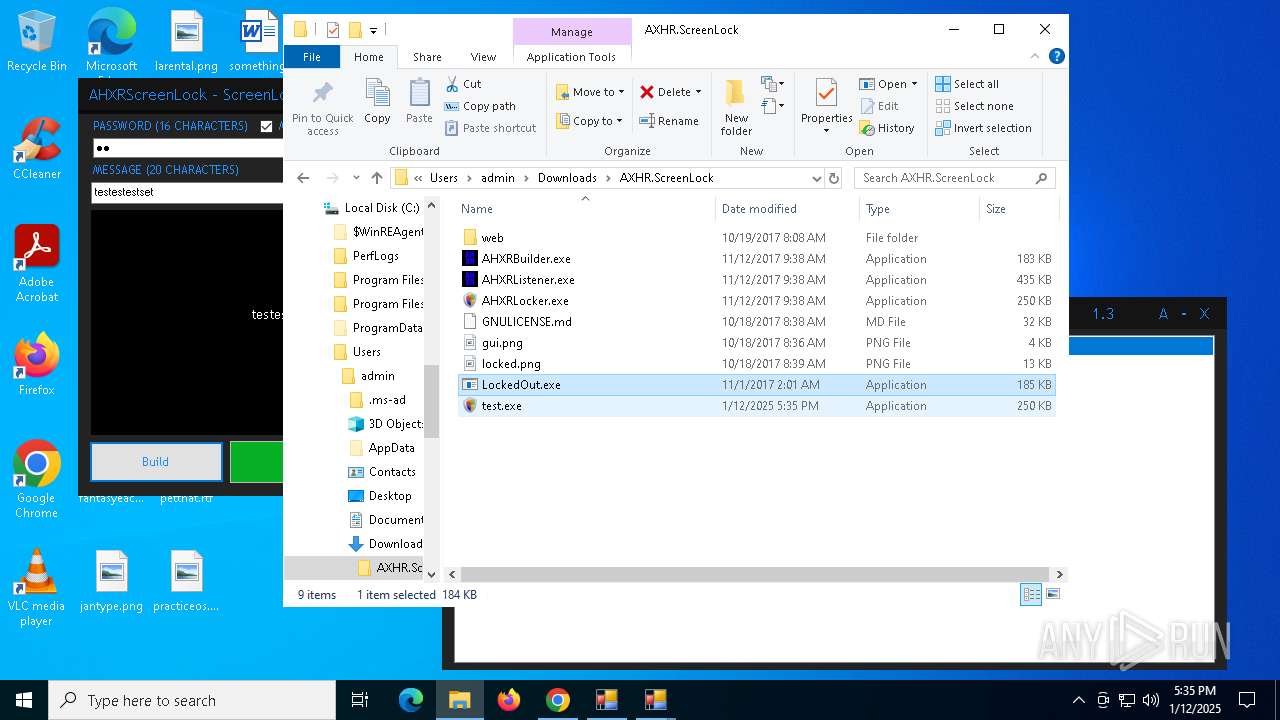Click the Downloads breadcrumb in address bar

click(x=567, y=178)
